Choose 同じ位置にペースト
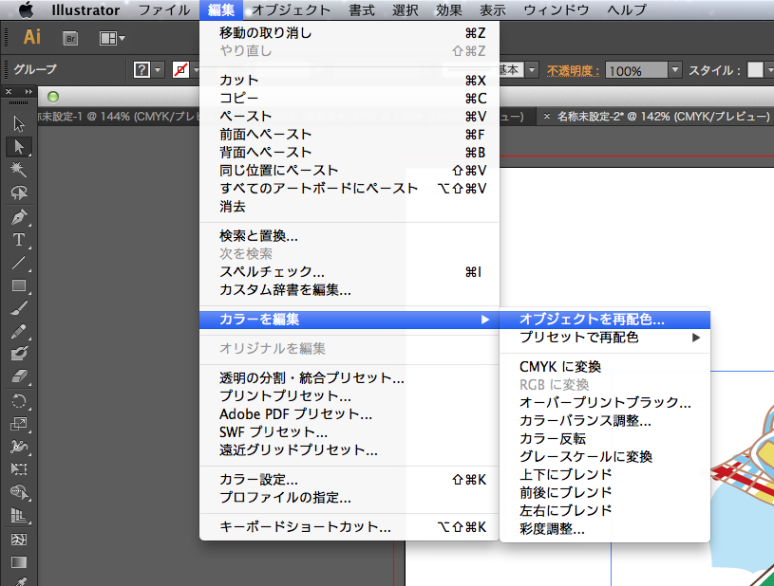The height and width of the screenshot is (586, 774). point(349,171)
